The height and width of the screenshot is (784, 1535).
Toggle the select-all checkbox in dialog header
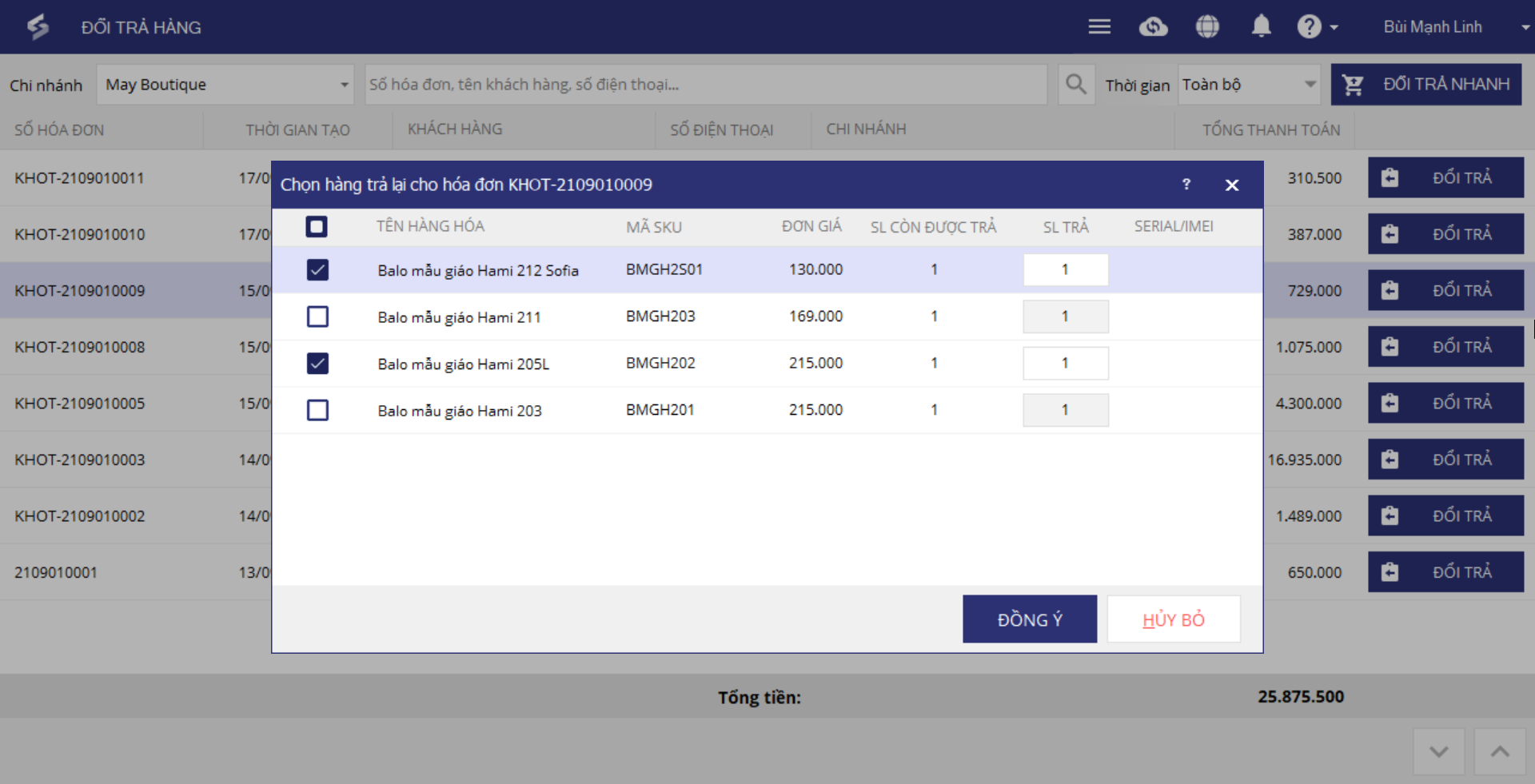(x=317, y=227)
